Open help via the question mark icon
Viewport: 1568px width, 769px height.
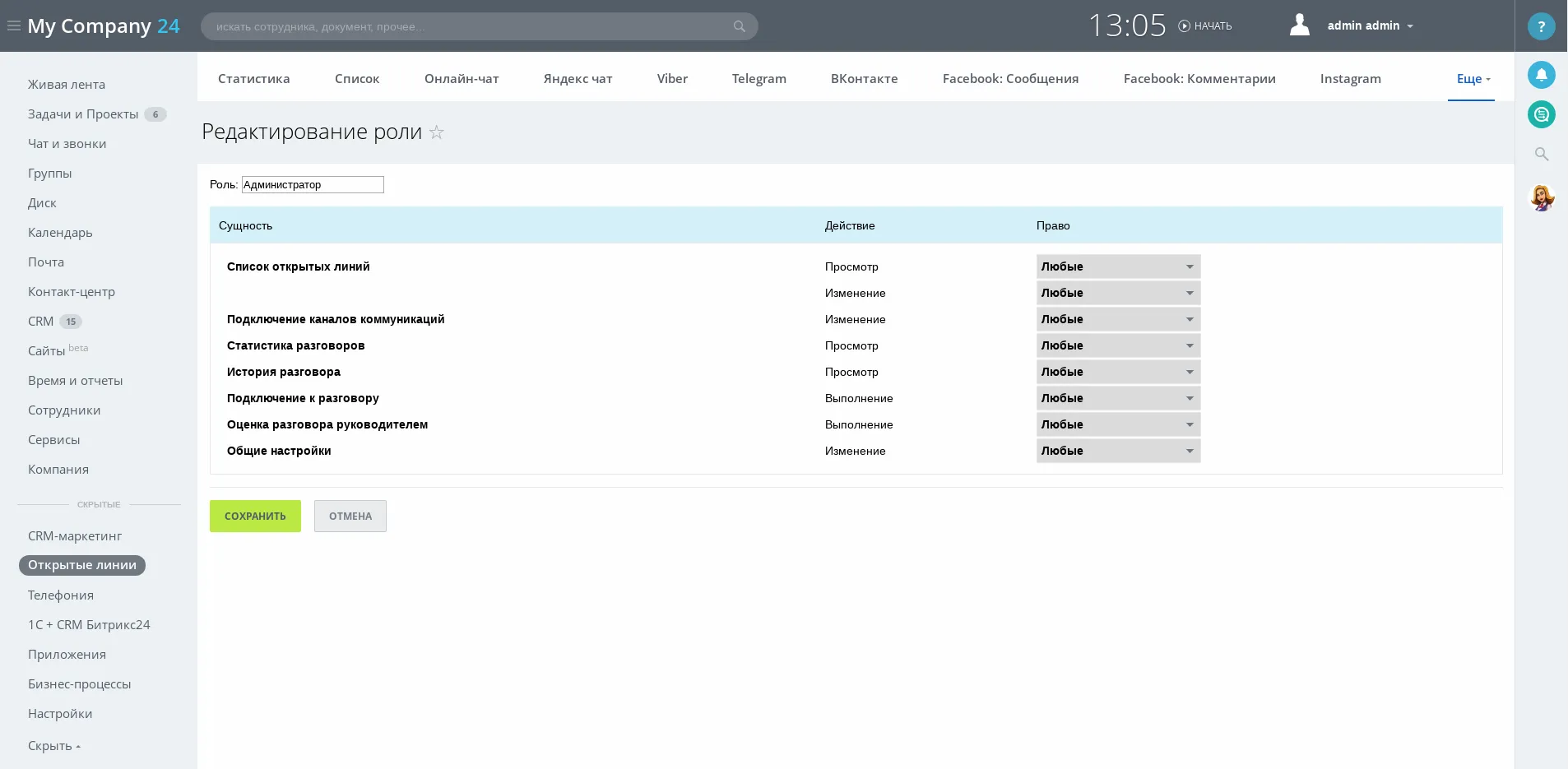pos(1541,26)
